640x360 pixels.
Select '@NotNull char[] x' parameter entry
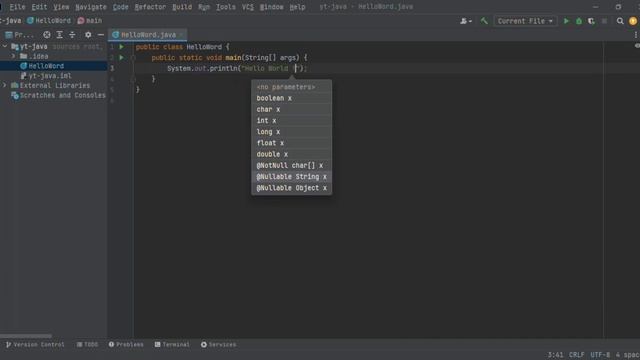tap(291, 165)
